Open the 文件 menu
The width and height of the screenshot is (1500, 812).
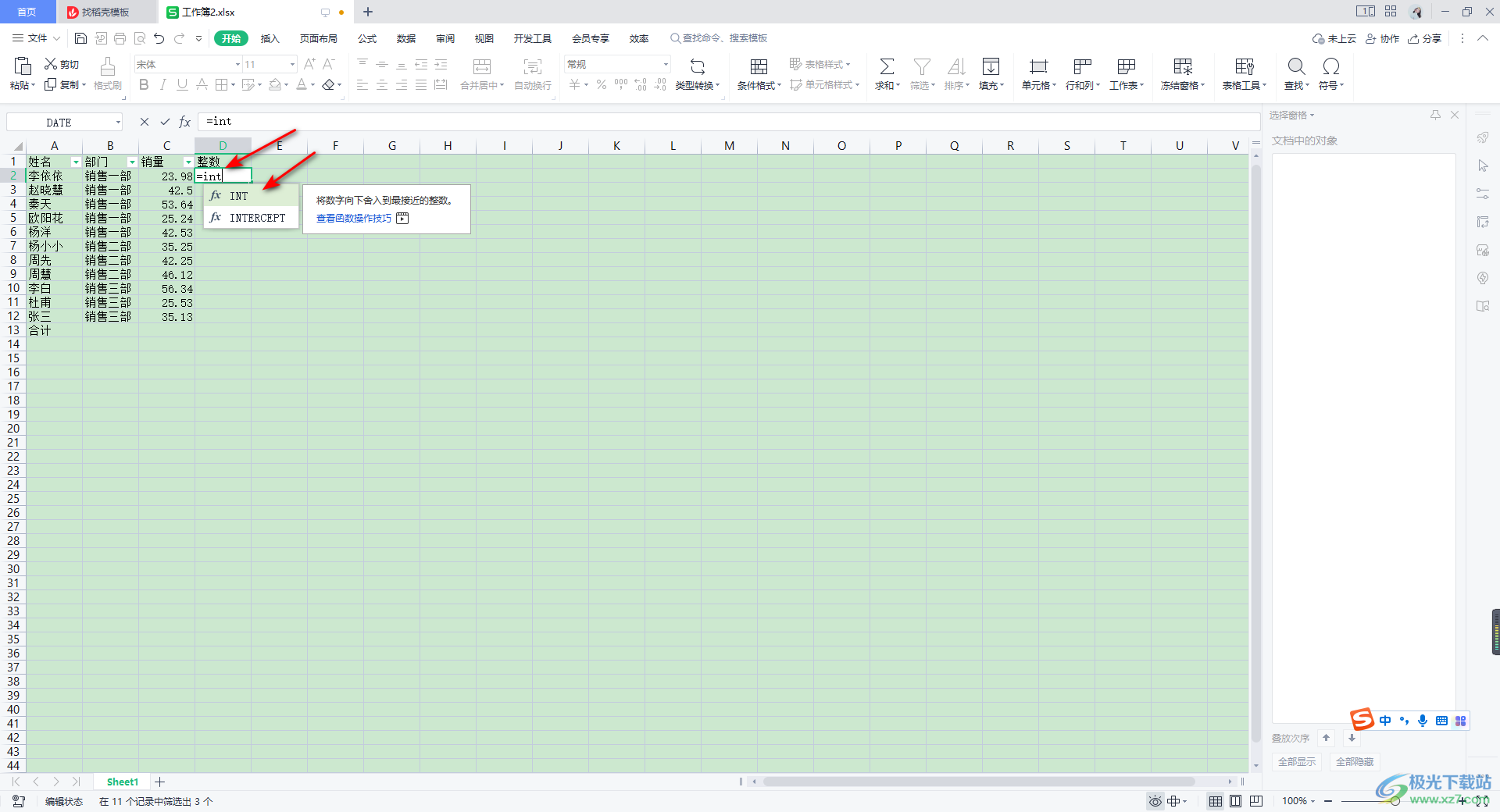pos(36,38)
